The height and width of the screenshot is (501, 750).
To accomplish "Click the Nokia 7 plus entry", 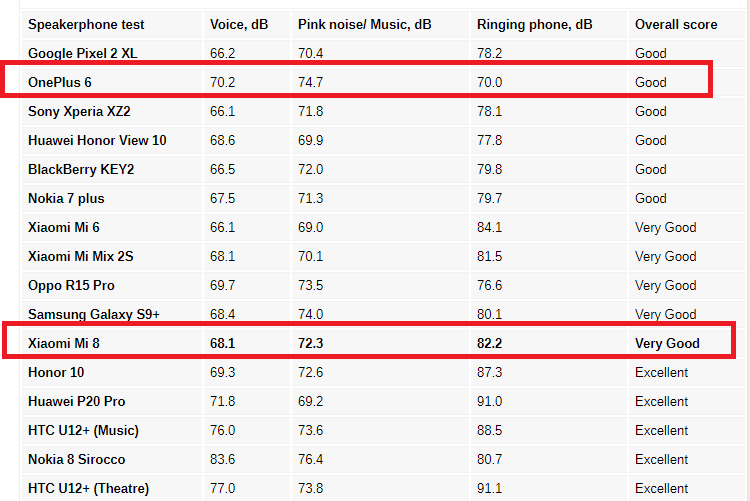I will tap(66, 198).
